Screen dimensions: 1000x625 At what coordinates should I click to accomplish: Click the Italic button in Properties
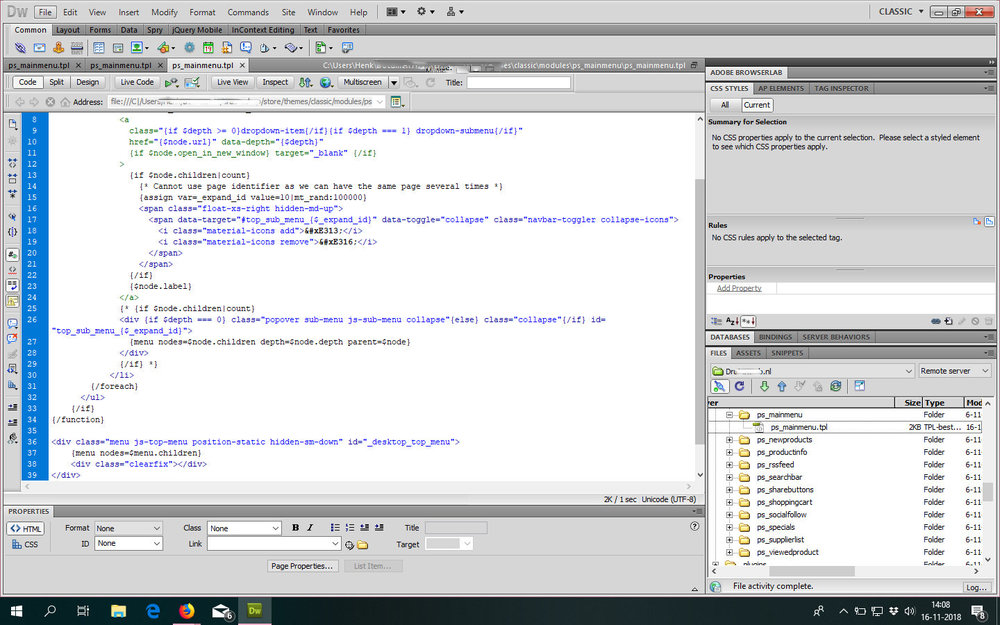click(310, 528)
